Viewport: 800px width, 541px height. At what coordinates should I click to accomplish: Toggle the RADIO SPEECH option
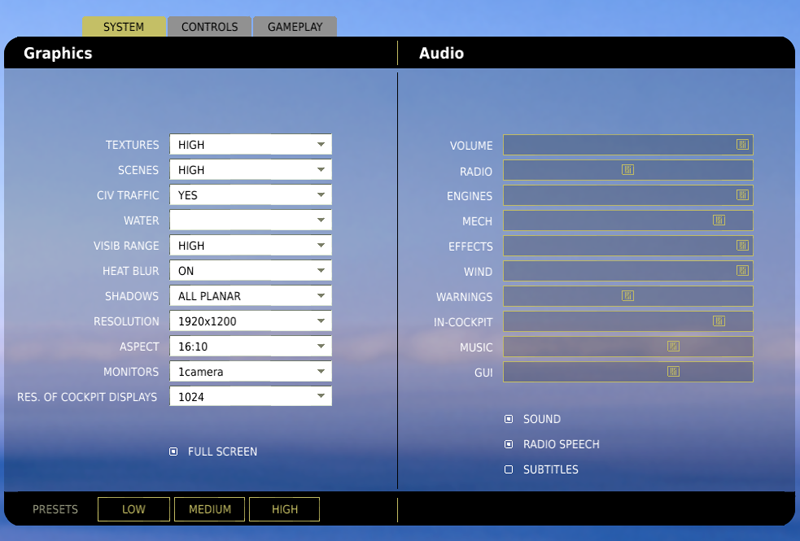(508, 444)
